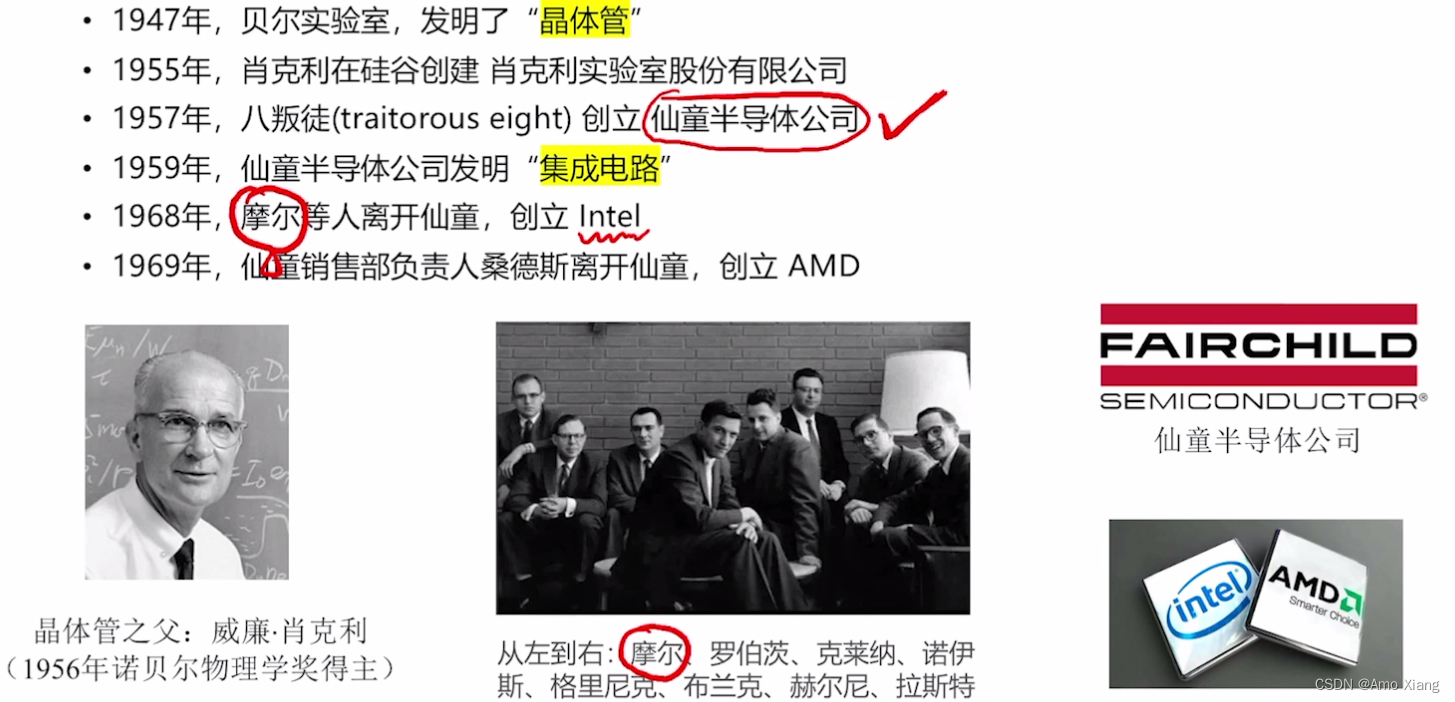The width and height of the screenshot is (1455, 702).
Task: Click the traitorous eight group photo
Action: pos(733,468)
